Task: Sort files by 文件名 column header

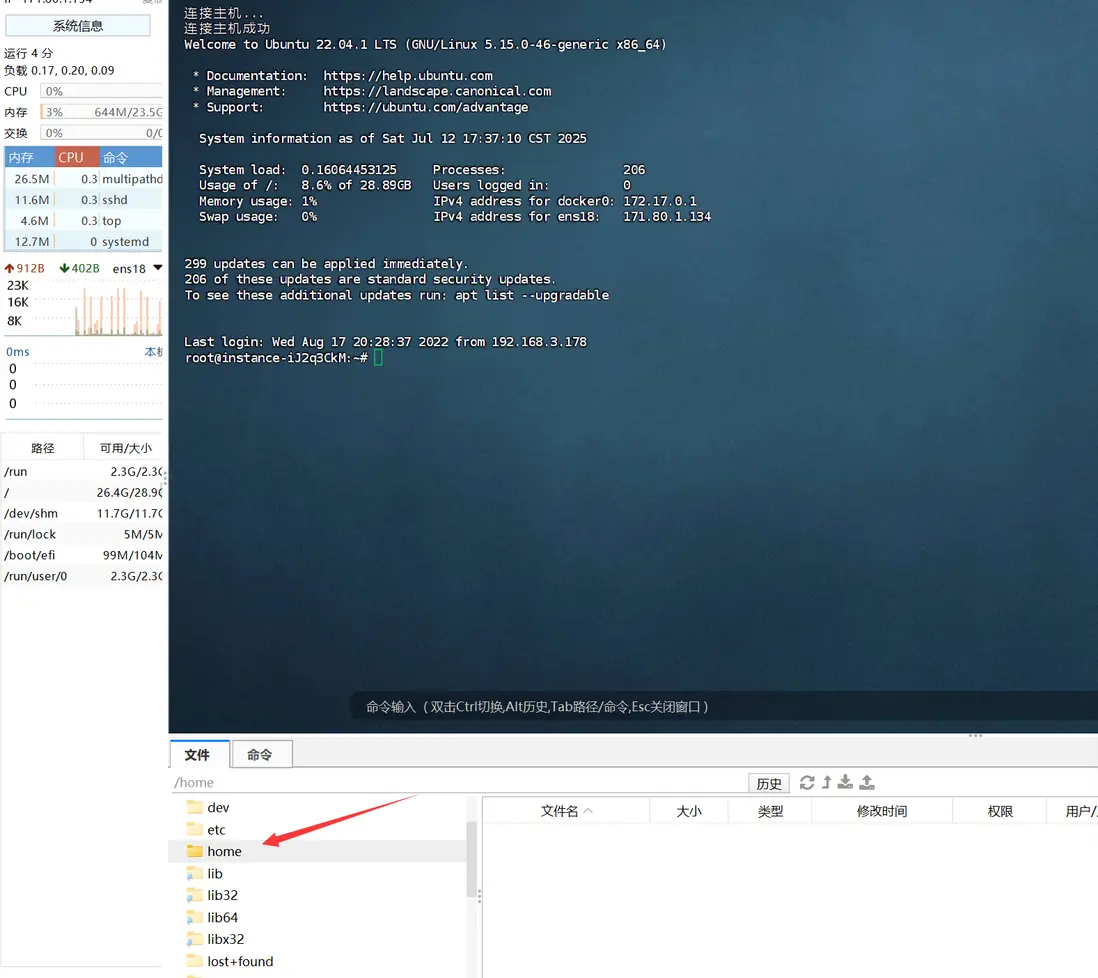Action: pyautogui.click(x=567, y=811)
